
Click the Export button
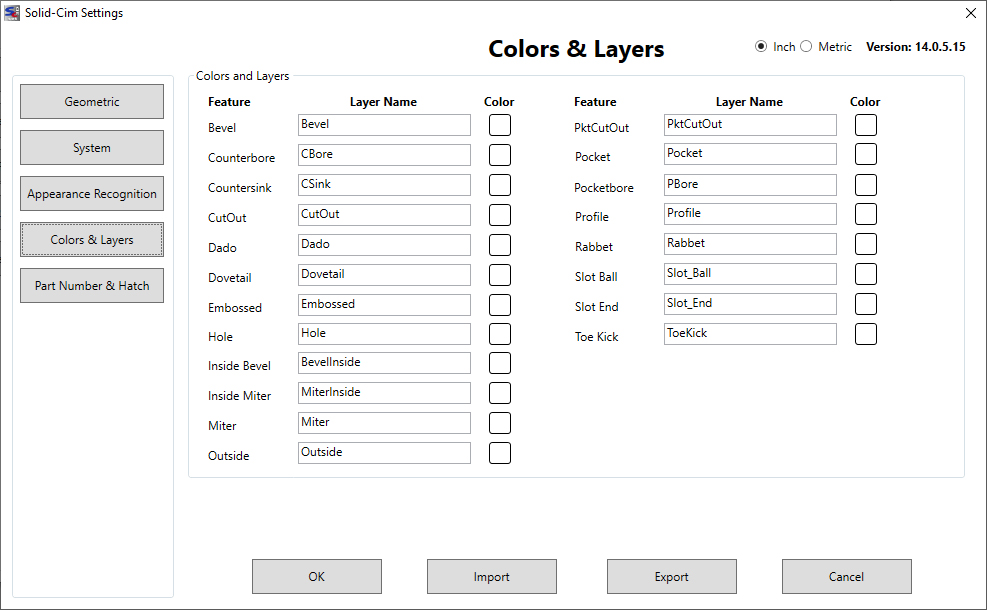tap(672, 577)
